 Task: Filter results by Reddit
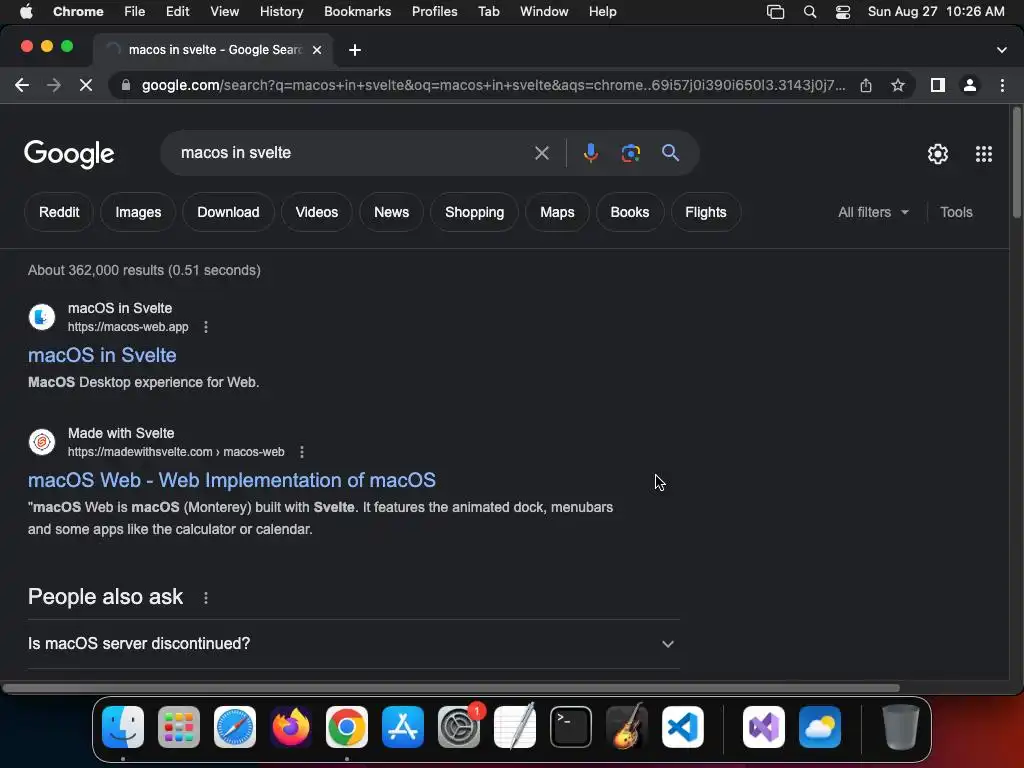click(59, 212)
